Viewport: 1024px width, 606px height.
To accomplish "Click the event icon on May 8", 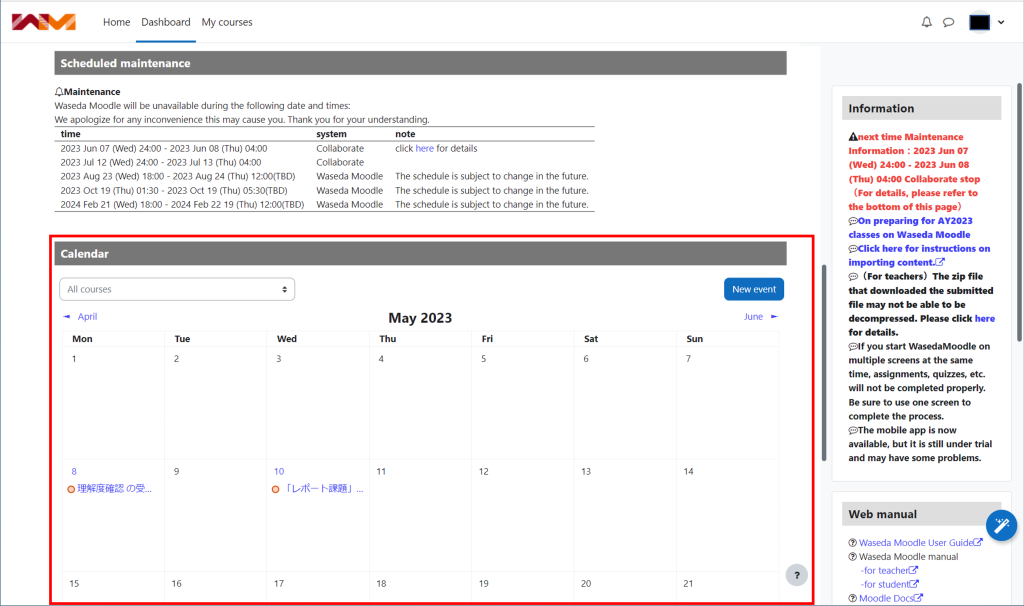I will click(x=69, y=489).
